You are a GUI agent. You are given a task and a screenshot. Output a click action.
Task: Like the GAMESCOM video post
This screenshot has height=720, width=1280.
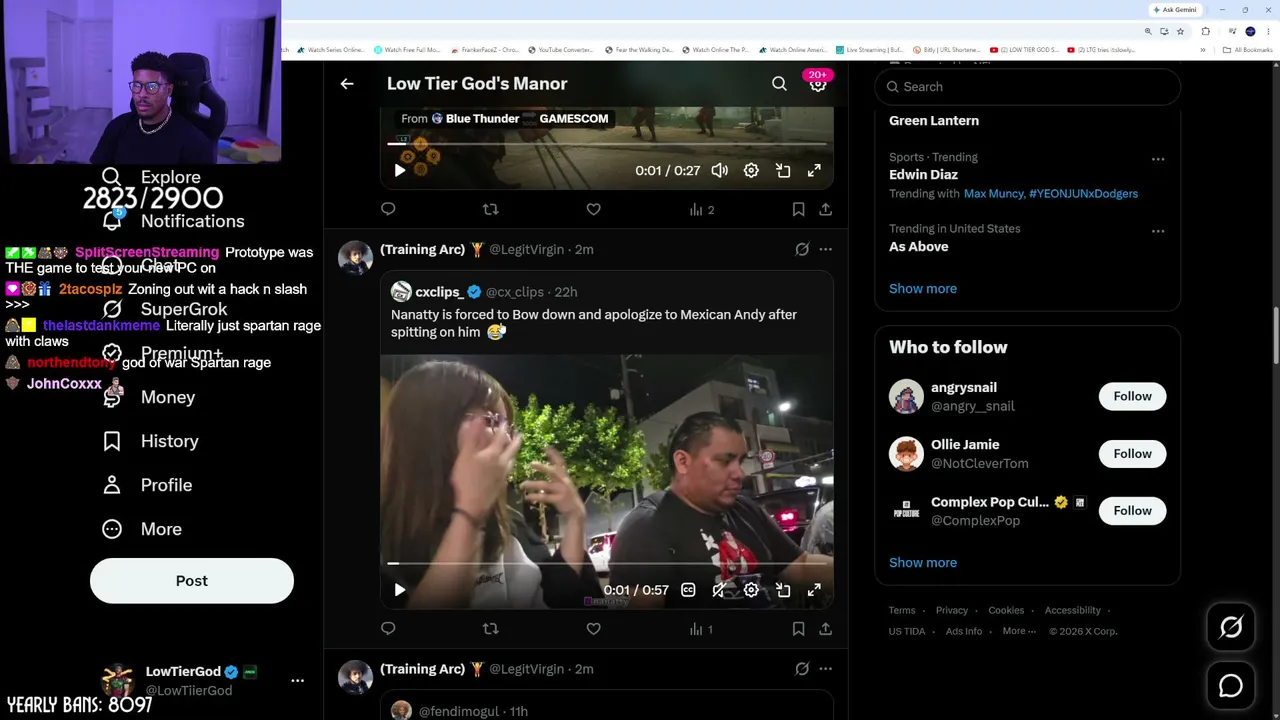(593, 209)
